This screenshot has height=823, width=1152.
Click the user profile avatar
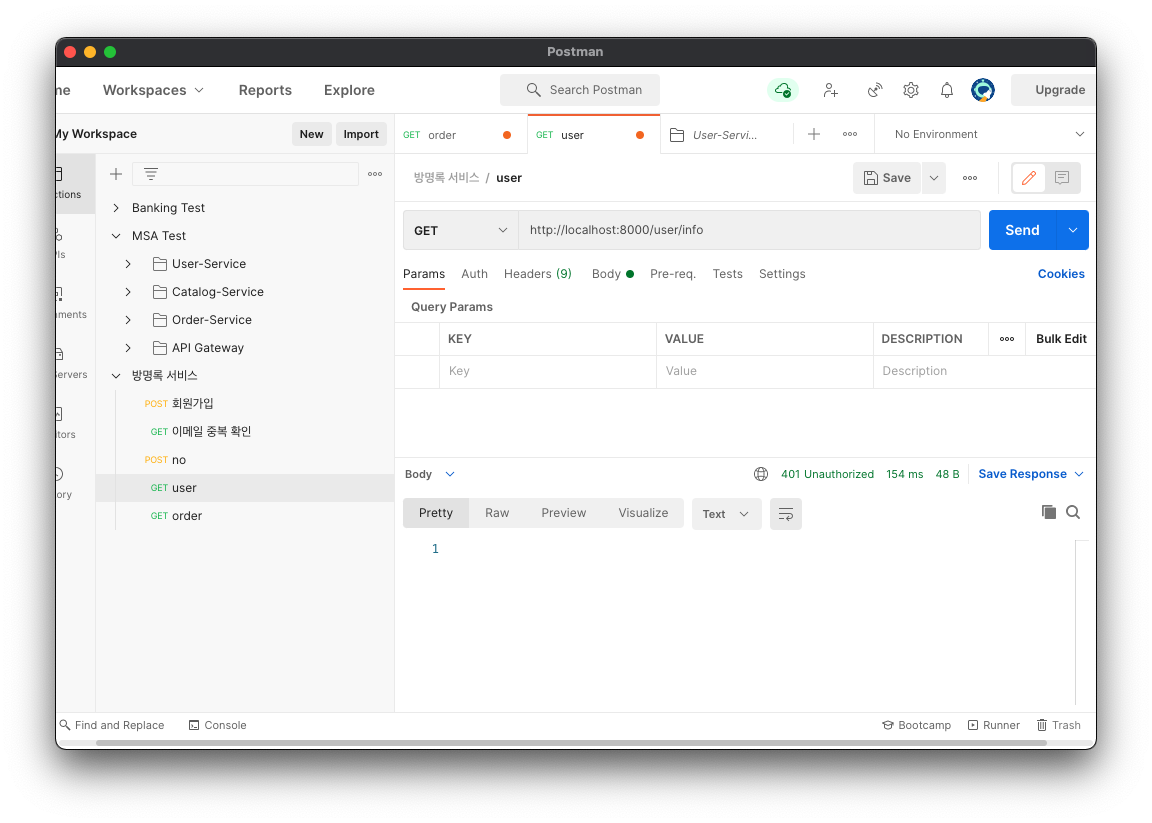[x=983, y=90]
